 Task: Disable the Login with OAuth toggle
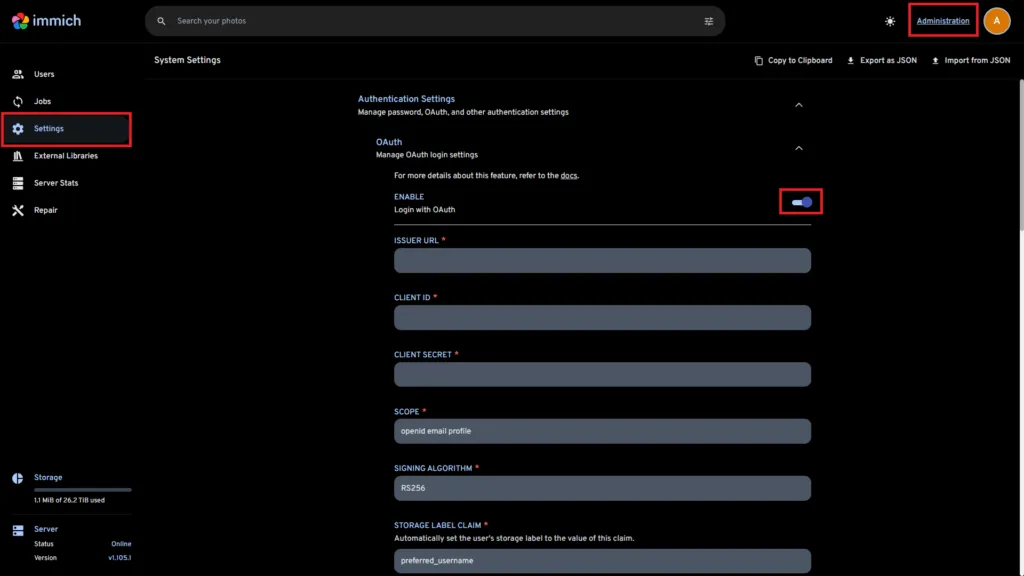click(800, 201)
